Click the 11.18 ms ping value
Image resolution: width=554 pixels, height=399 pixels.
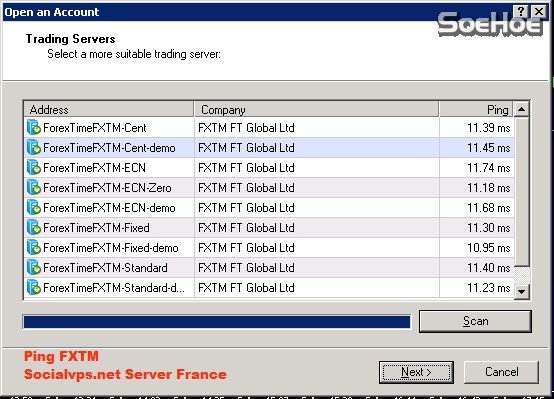tap(489, 188)
